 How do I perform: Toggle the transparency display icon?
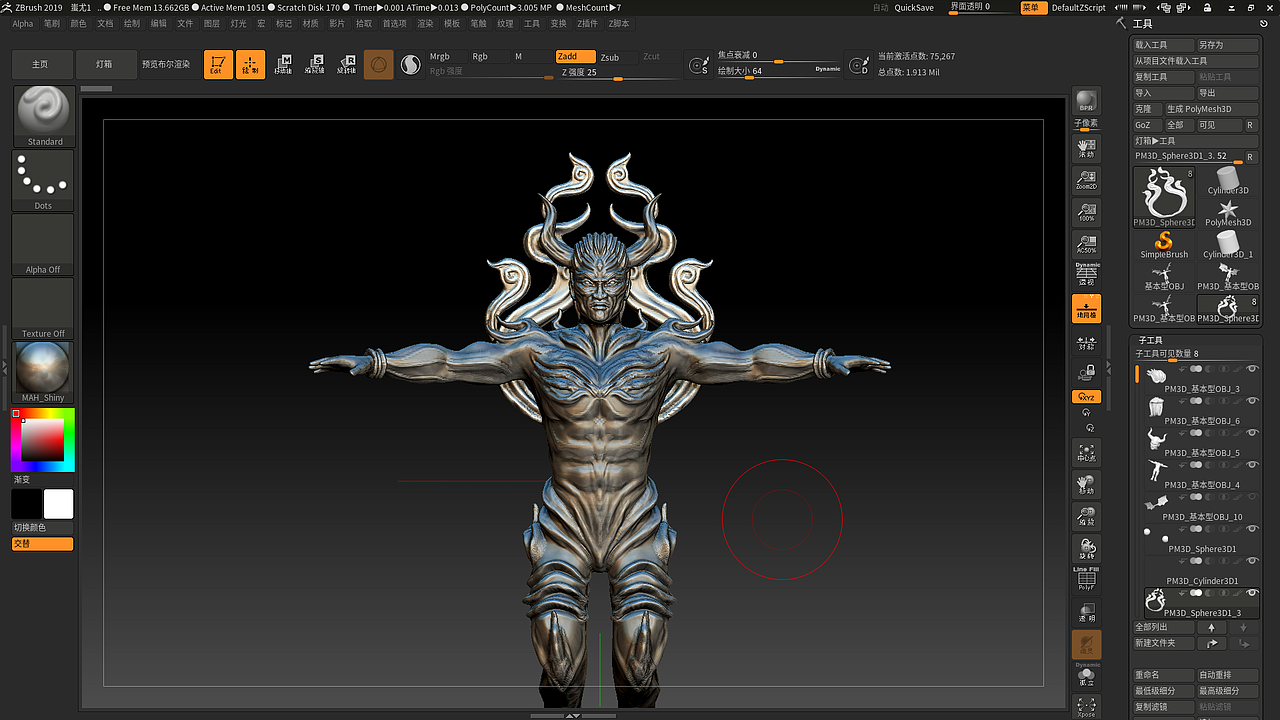pos(1086,613)
